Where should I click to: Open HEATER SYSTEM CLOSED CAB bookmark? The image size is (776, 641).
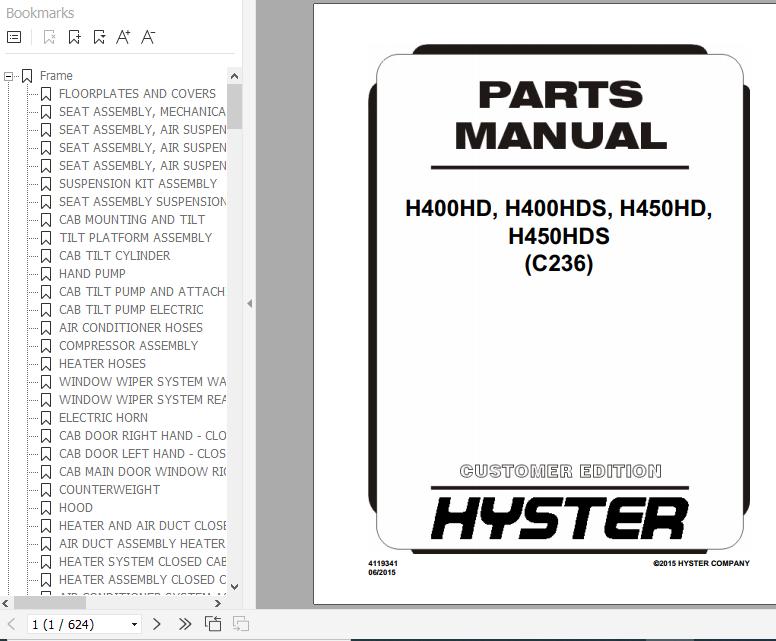[142, 562]
